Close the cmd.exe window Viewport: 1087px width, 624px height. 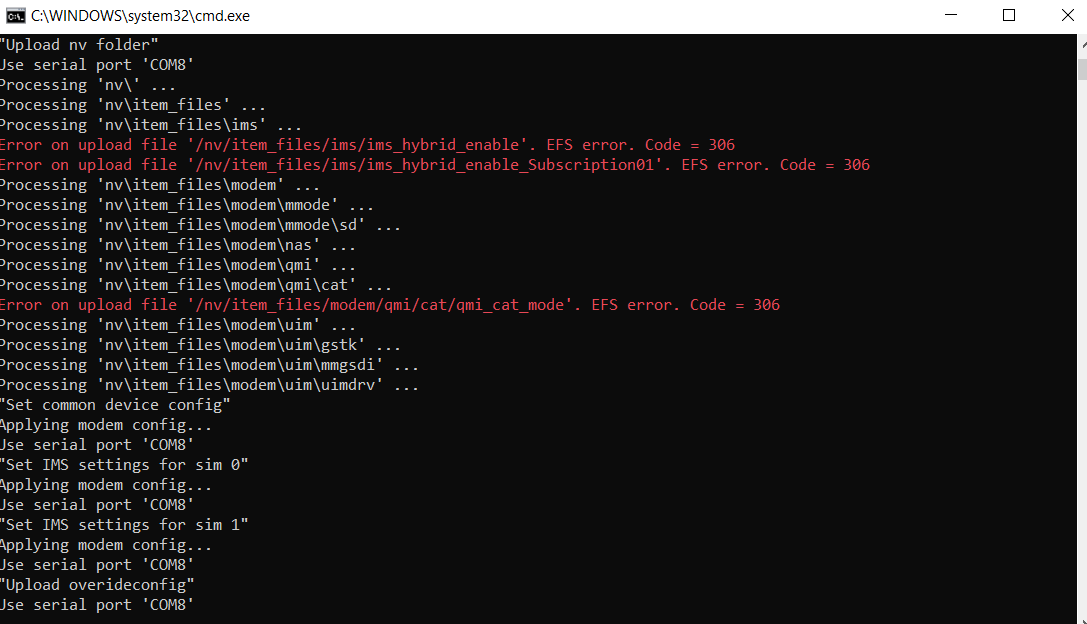(x=1068, y=15)
